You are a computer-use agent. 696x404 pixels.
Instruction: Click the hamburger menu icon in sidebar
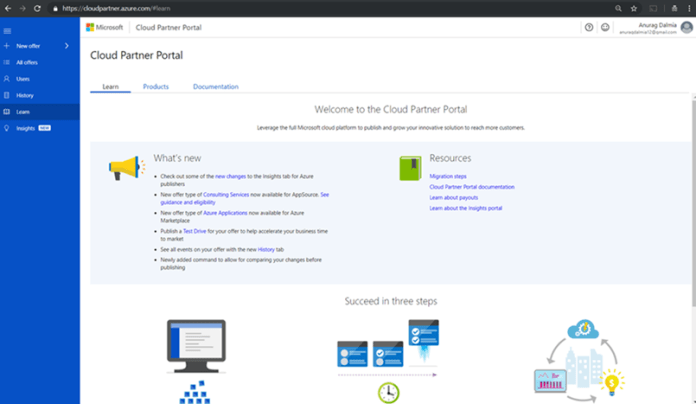pos(7,31)
